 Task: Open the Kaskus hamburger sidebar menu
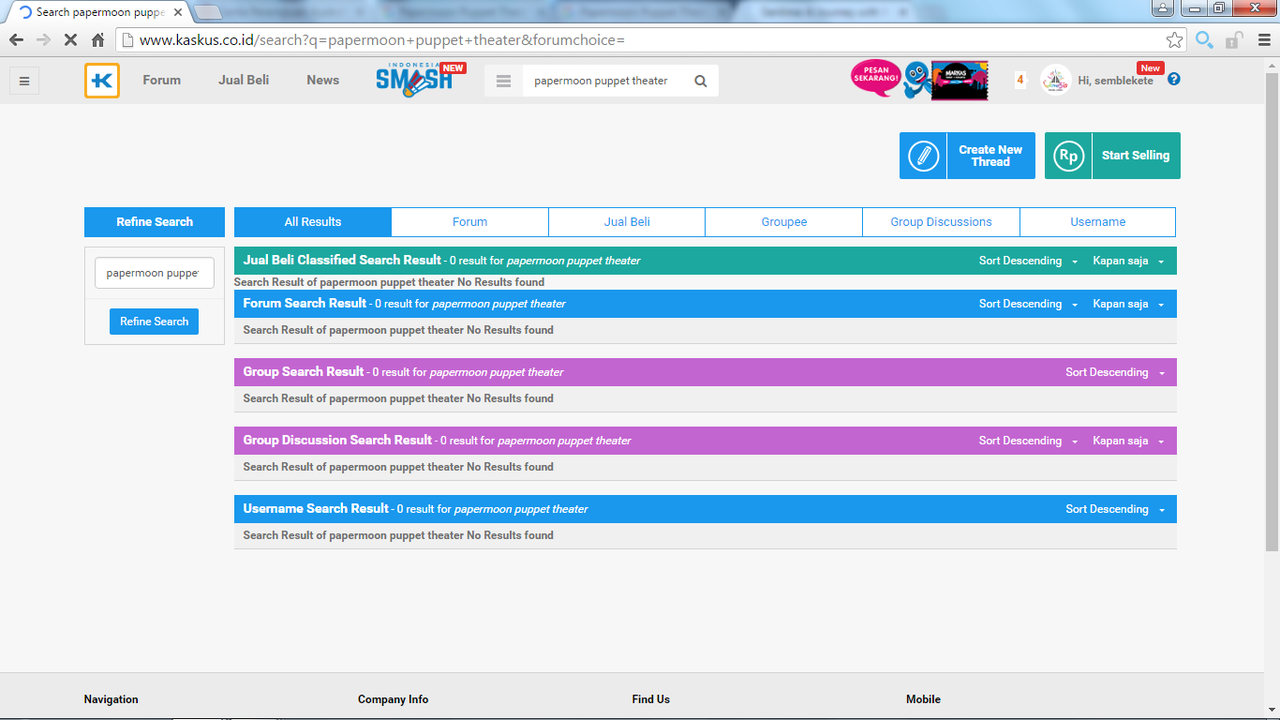(25, 81)
